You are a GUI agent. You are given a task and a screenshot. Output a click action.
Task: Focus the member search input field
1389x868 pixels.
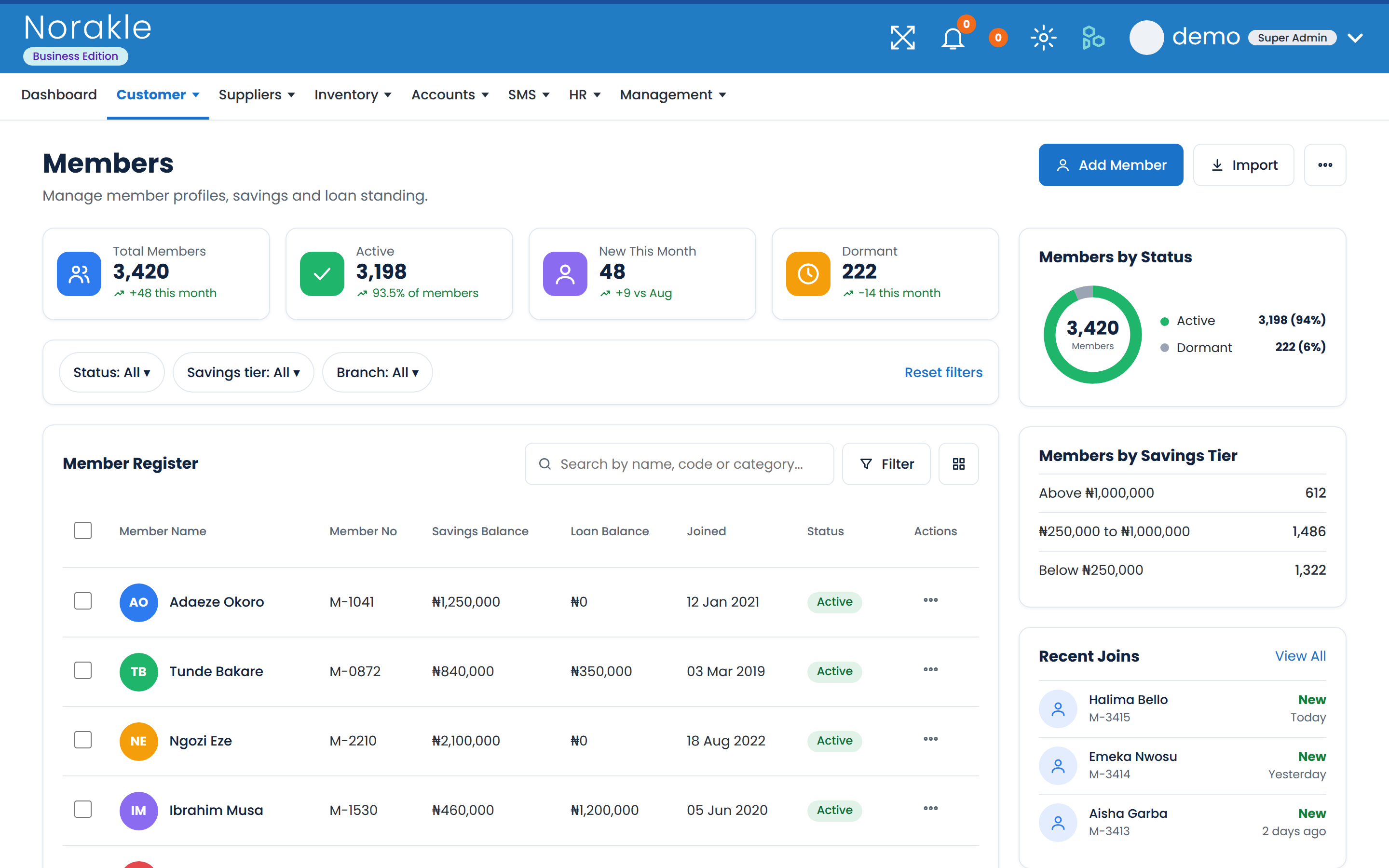point(679,464)
